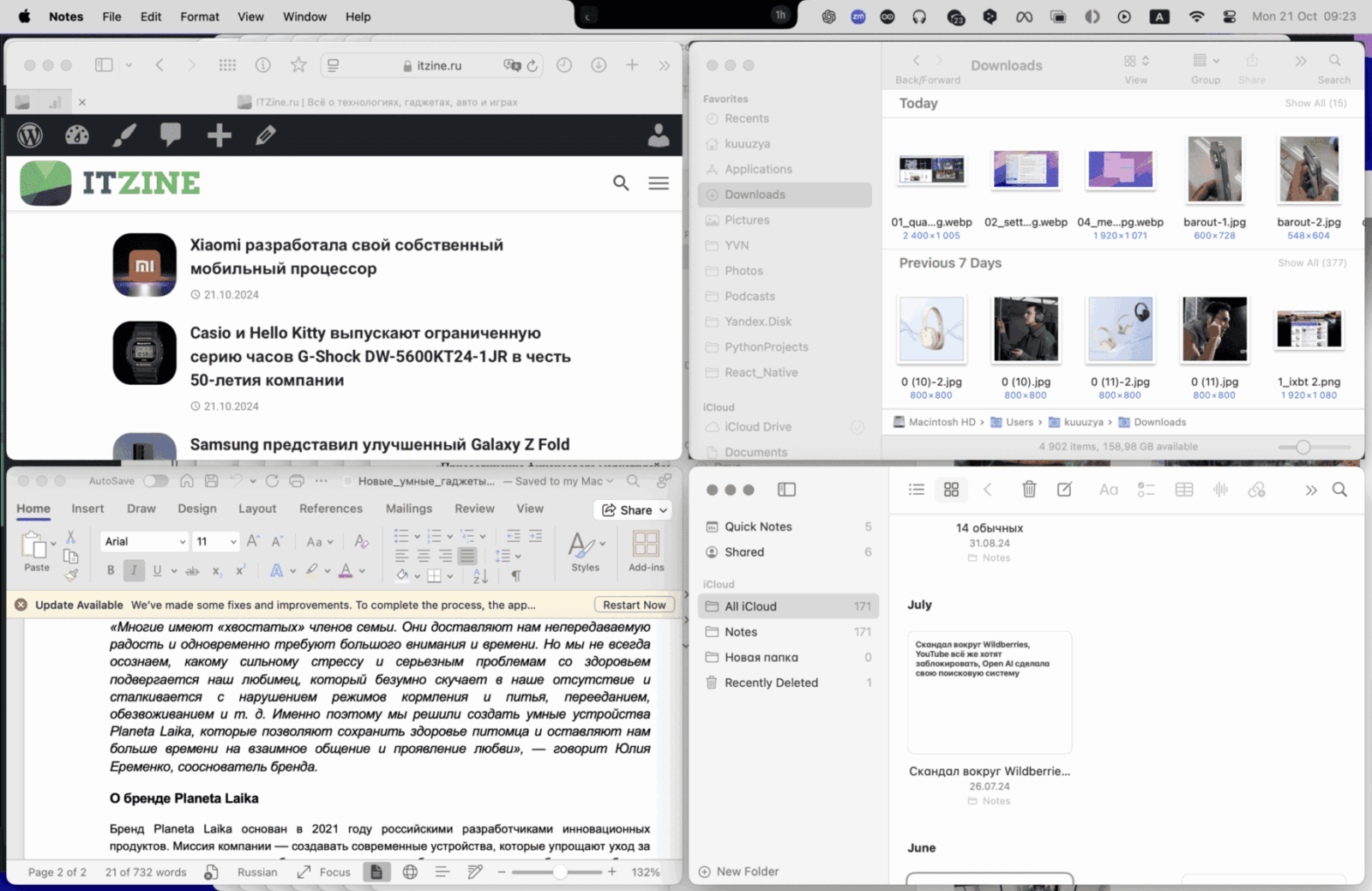Open the Apple menu
Screen dimensions: 1372x891
pyautogui.click(x=24, y=16)
